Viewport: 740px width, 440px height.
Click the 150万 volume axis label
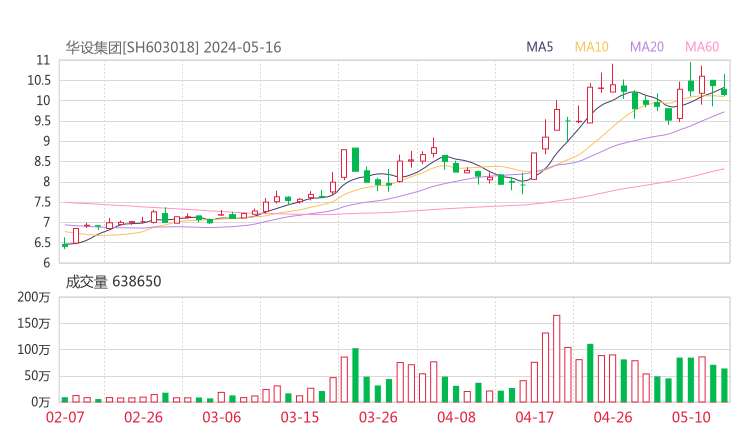(x=34, y=323)
